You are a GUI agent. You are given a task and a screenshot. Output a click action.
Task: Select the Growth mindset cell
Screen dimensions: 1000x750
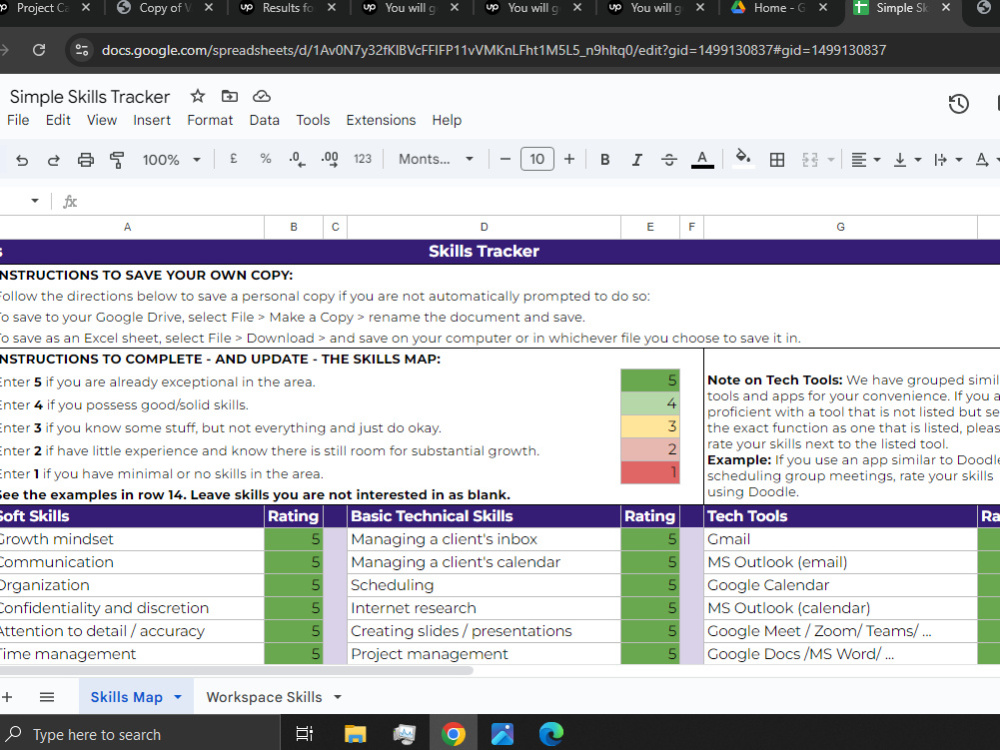(131, 539)
